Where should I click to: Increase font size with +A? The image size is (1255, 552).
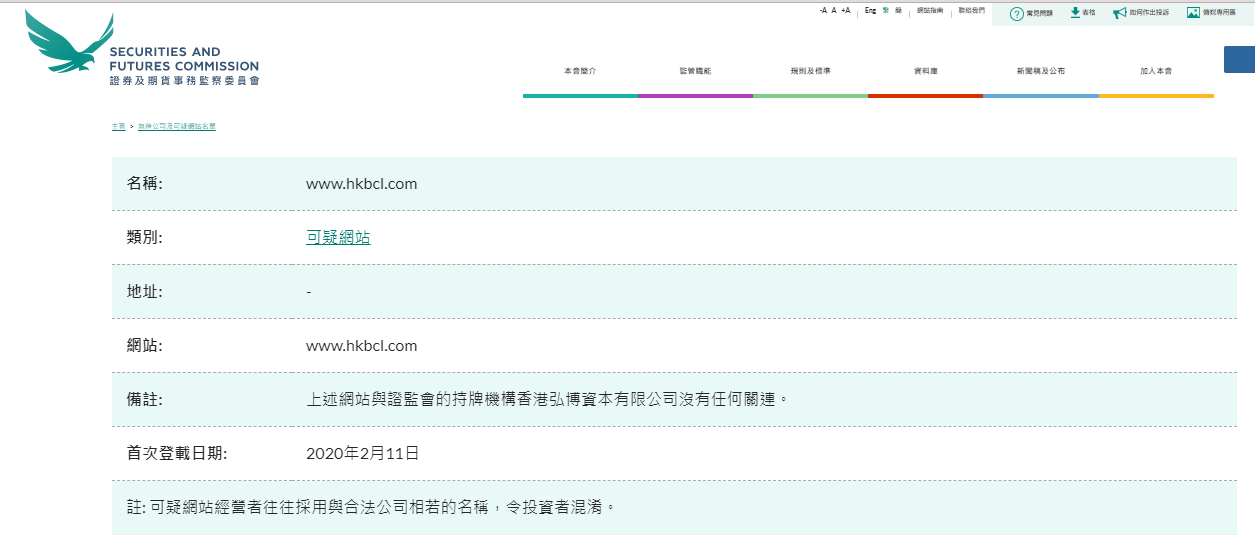coord(845,10)
